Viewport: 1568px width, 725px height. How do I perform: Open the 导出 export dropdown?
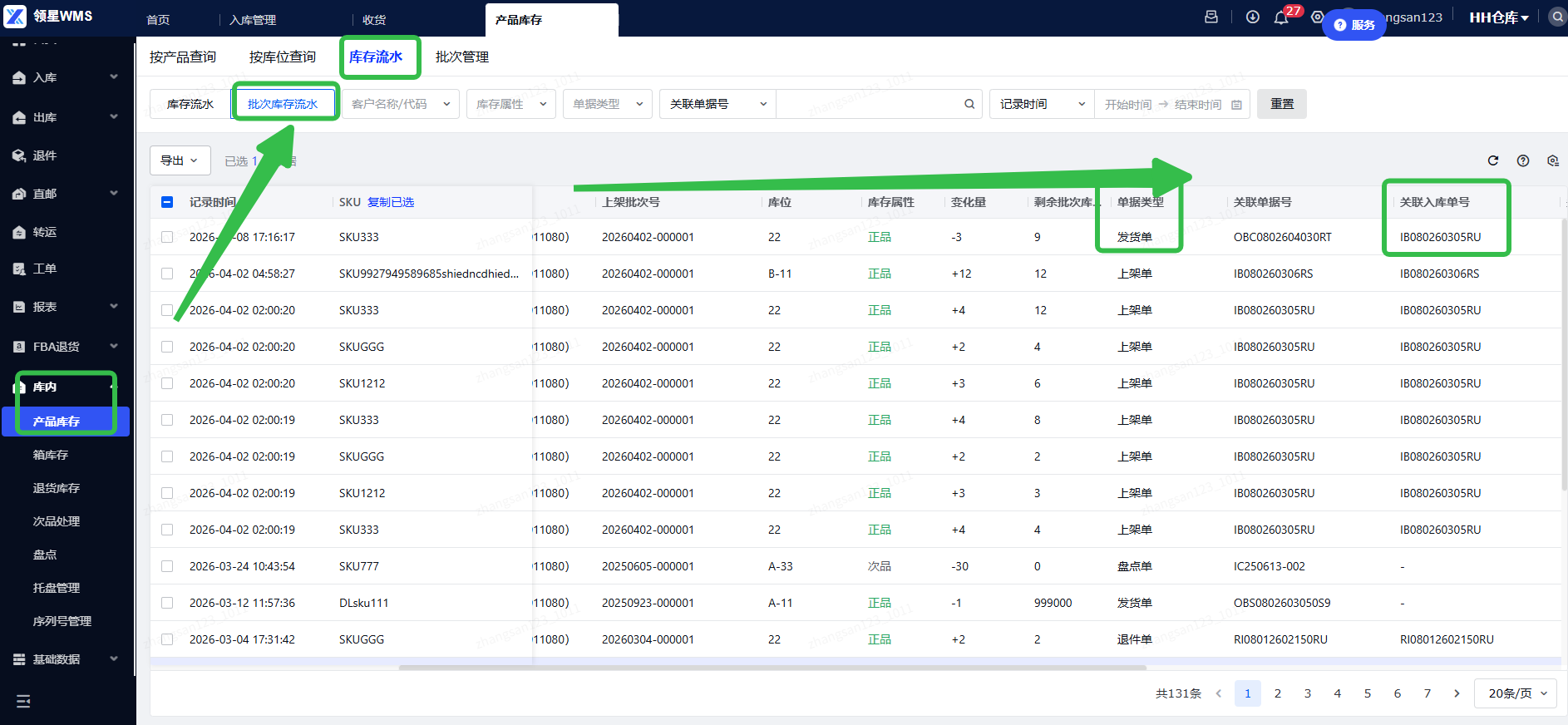point(180,160)
